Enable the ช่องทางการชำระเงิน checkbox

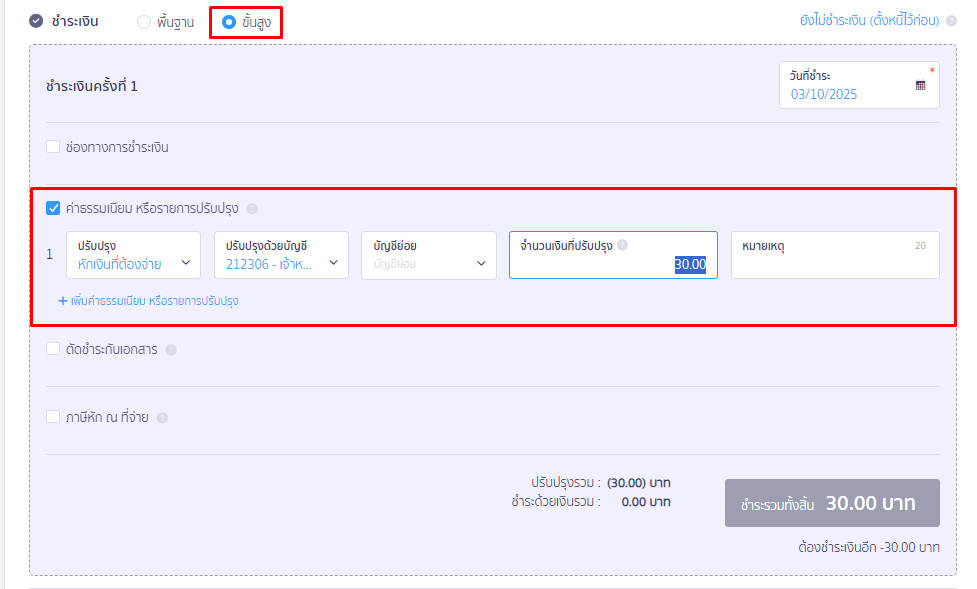[53, 147]
